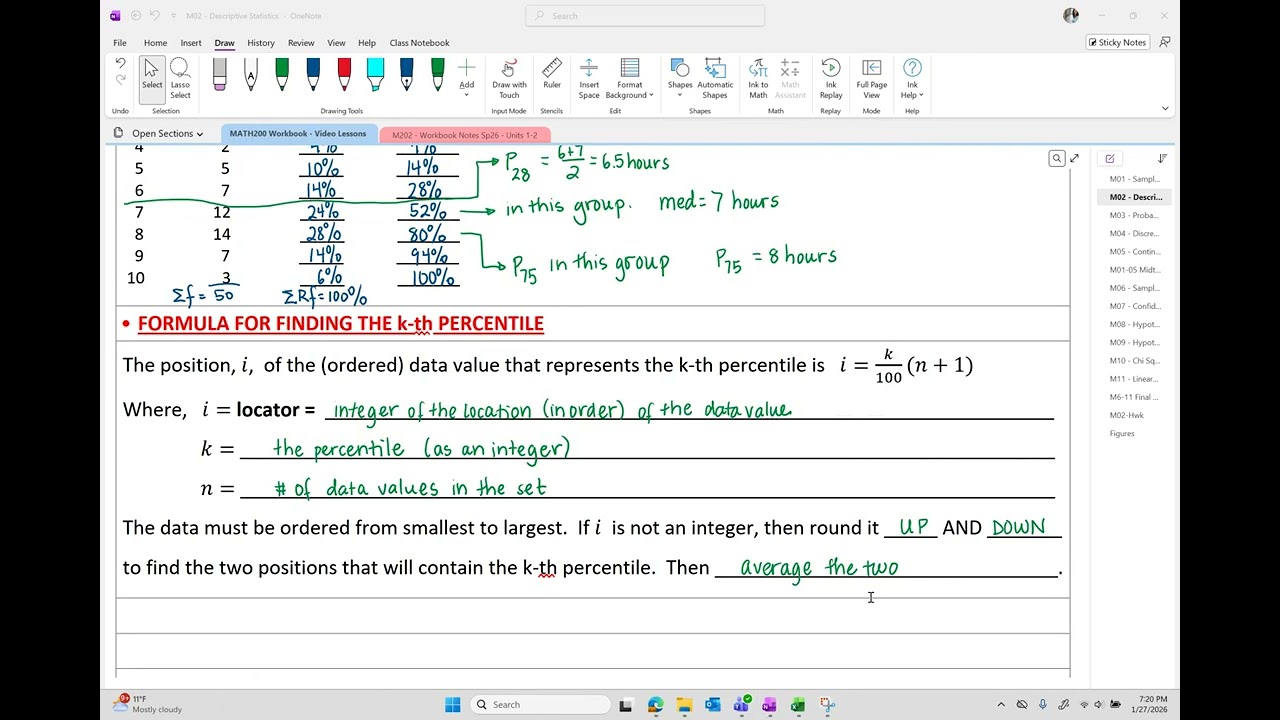Open Microsoft Edge from the taskbar
The width and height of the screenshot is (1280, 720).
(655, 704)
